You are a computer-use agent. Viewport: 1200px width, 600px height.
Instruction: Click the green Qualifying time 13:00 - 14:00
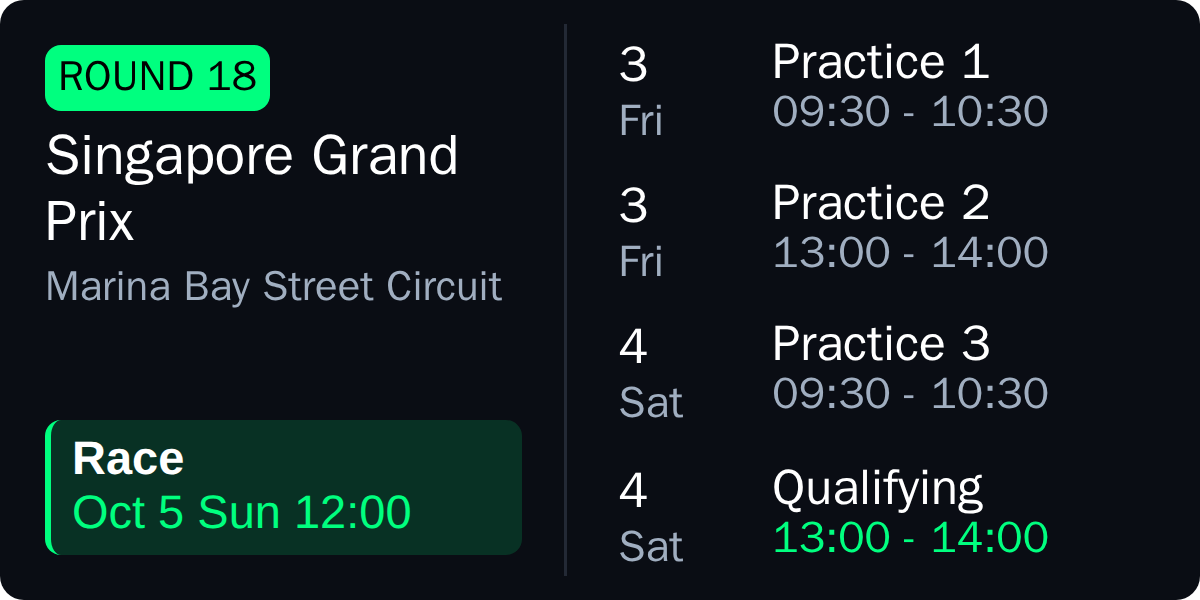[912, 537]
